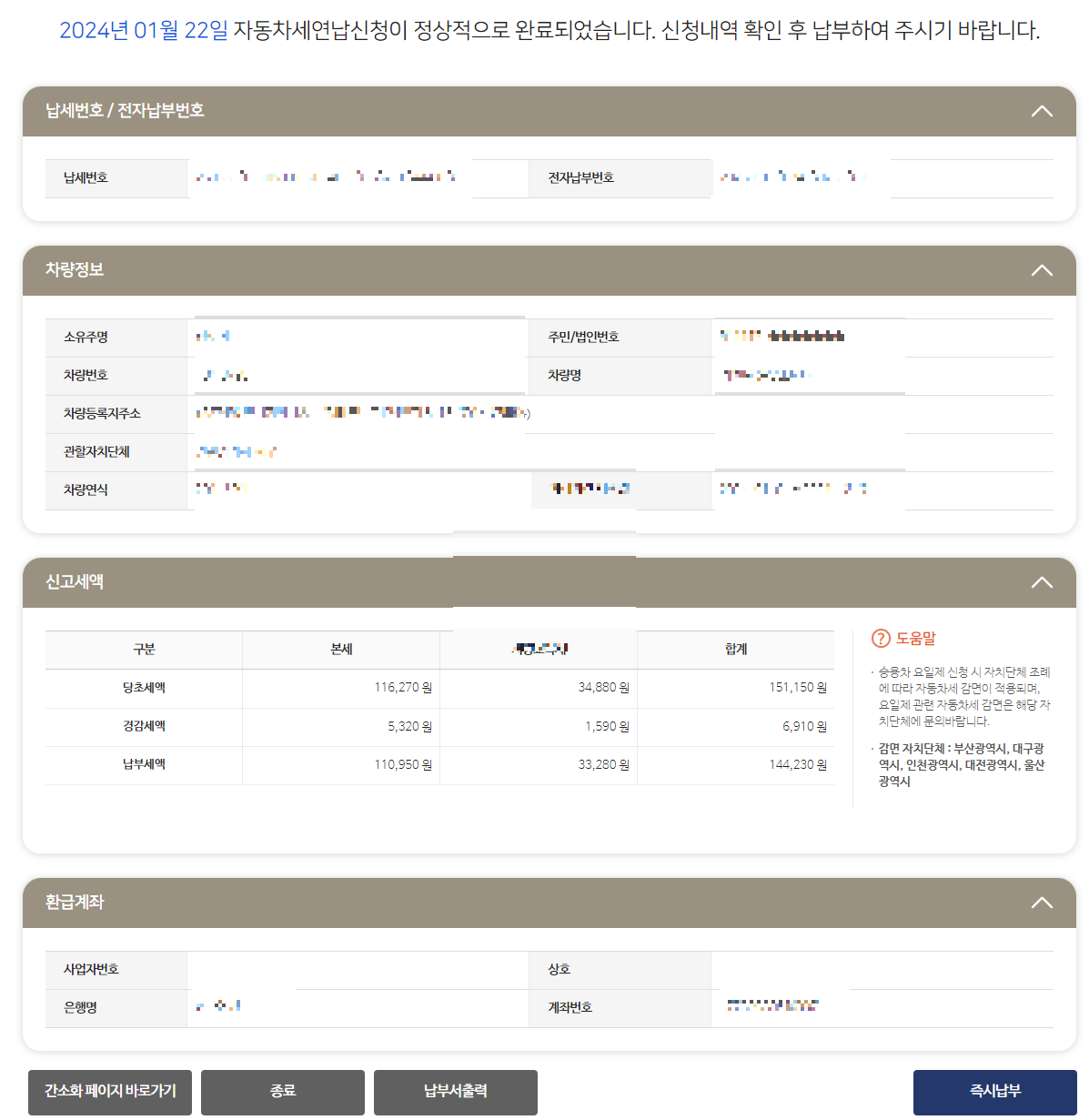This screenshot has height=1120, width=1089.
Task: Collapse the 납세번호 / 전자납부번호 section
Action: coord(1041,110)
